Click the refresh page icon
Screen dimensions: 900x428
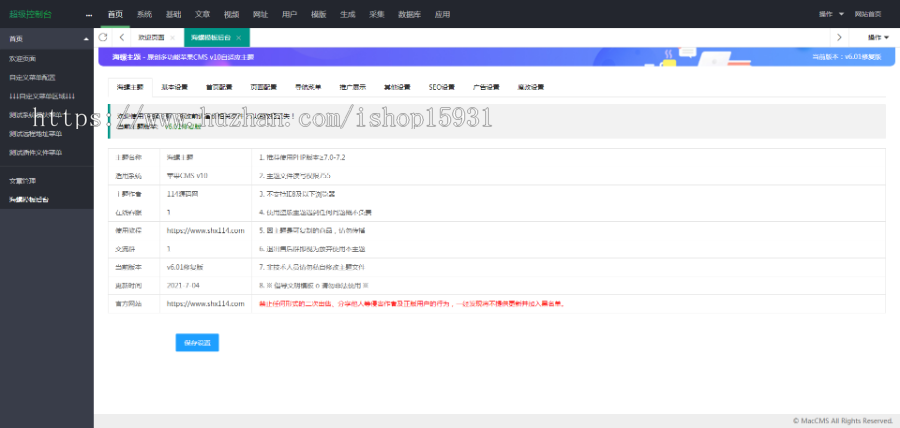point(103,37)
